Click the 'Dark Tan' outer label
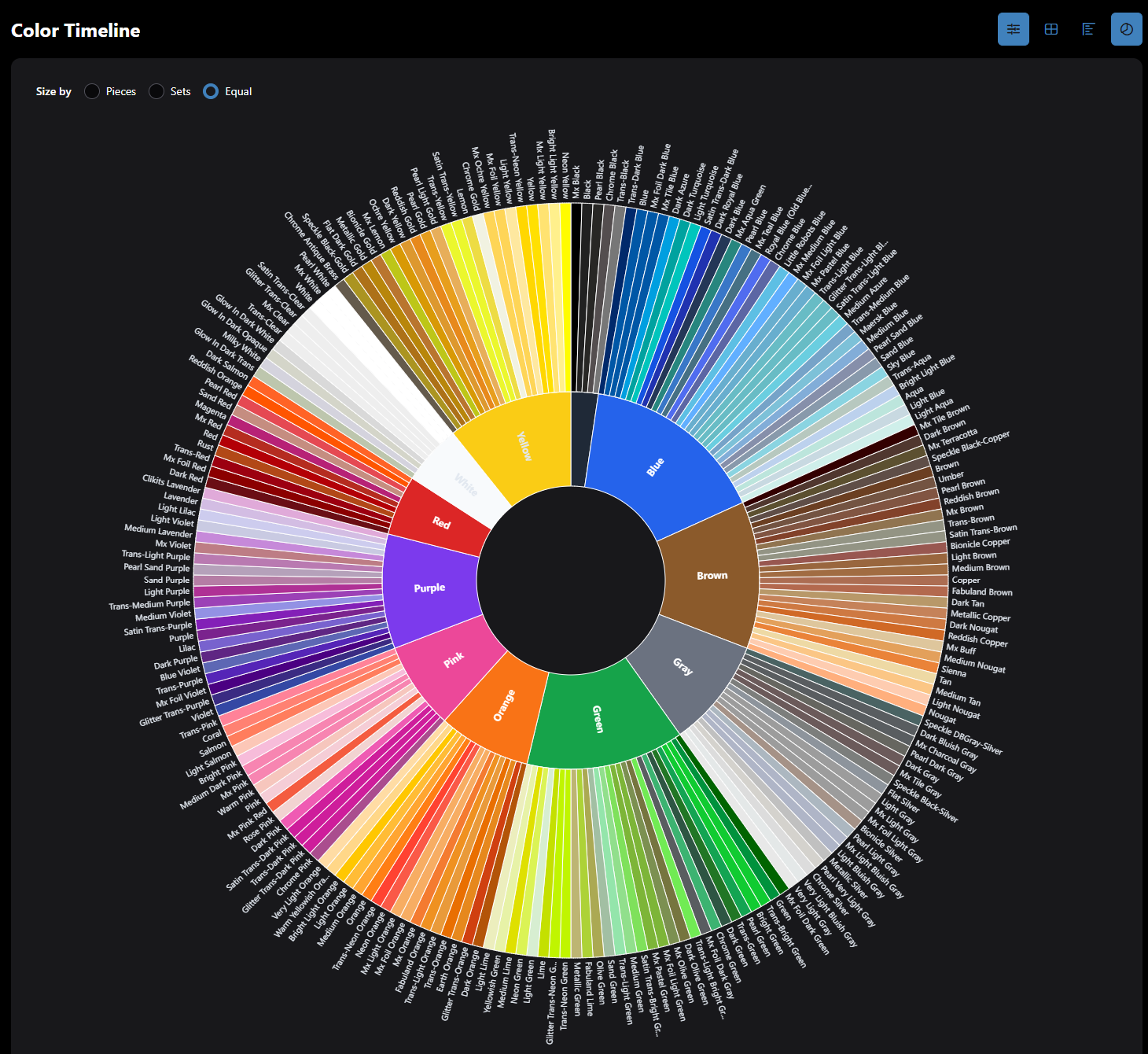Image resolution: width=1148 pixels, height=1054 pixels. [x=967, y=603]
